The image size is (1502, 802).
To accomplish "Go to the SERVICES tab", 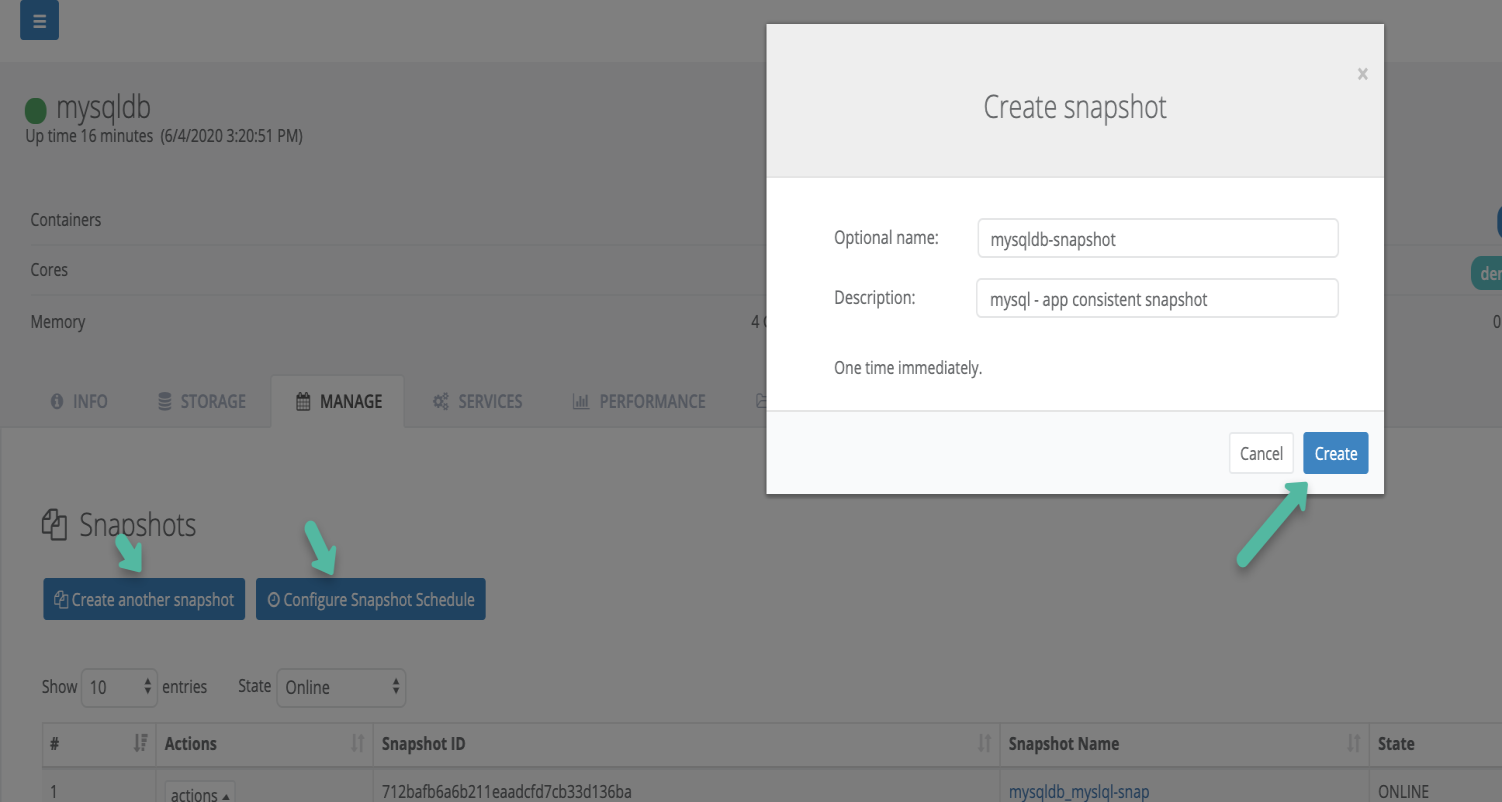I will pyautogui.click(x=477, y=401).
